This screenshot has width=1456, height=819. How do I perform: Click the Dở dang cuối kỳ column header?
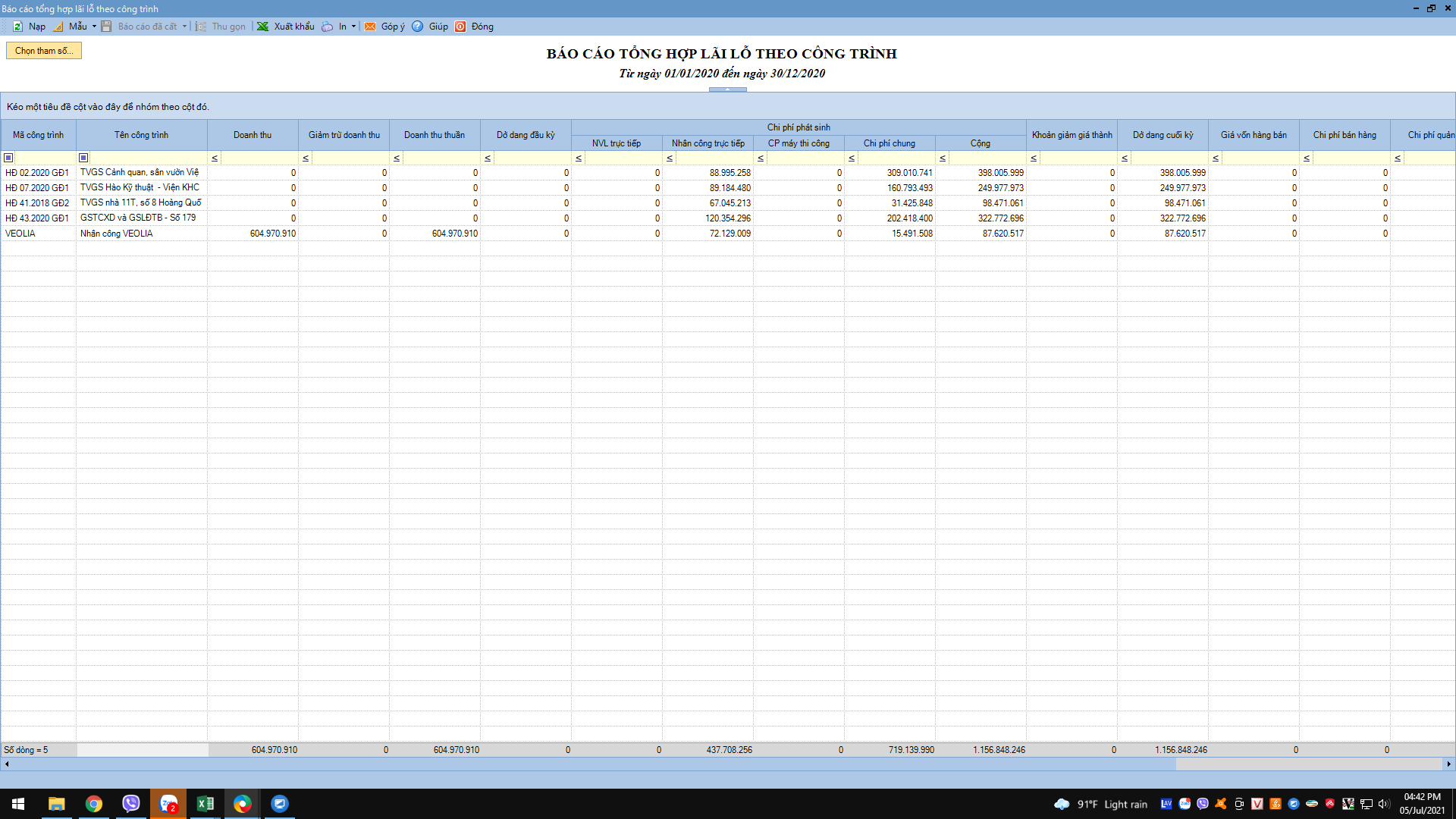pos(1163,135)
